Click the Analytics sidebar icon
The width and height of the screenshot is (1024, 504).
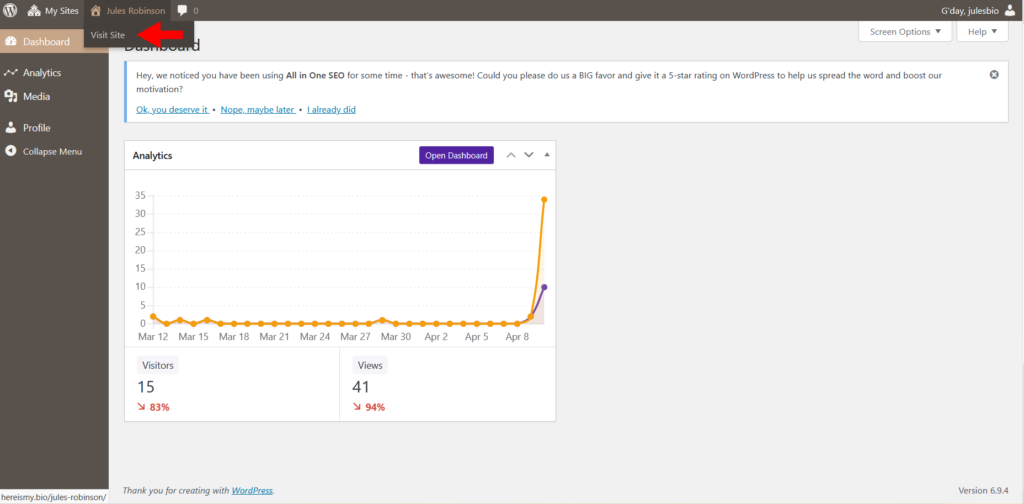(x=11, y=73)
